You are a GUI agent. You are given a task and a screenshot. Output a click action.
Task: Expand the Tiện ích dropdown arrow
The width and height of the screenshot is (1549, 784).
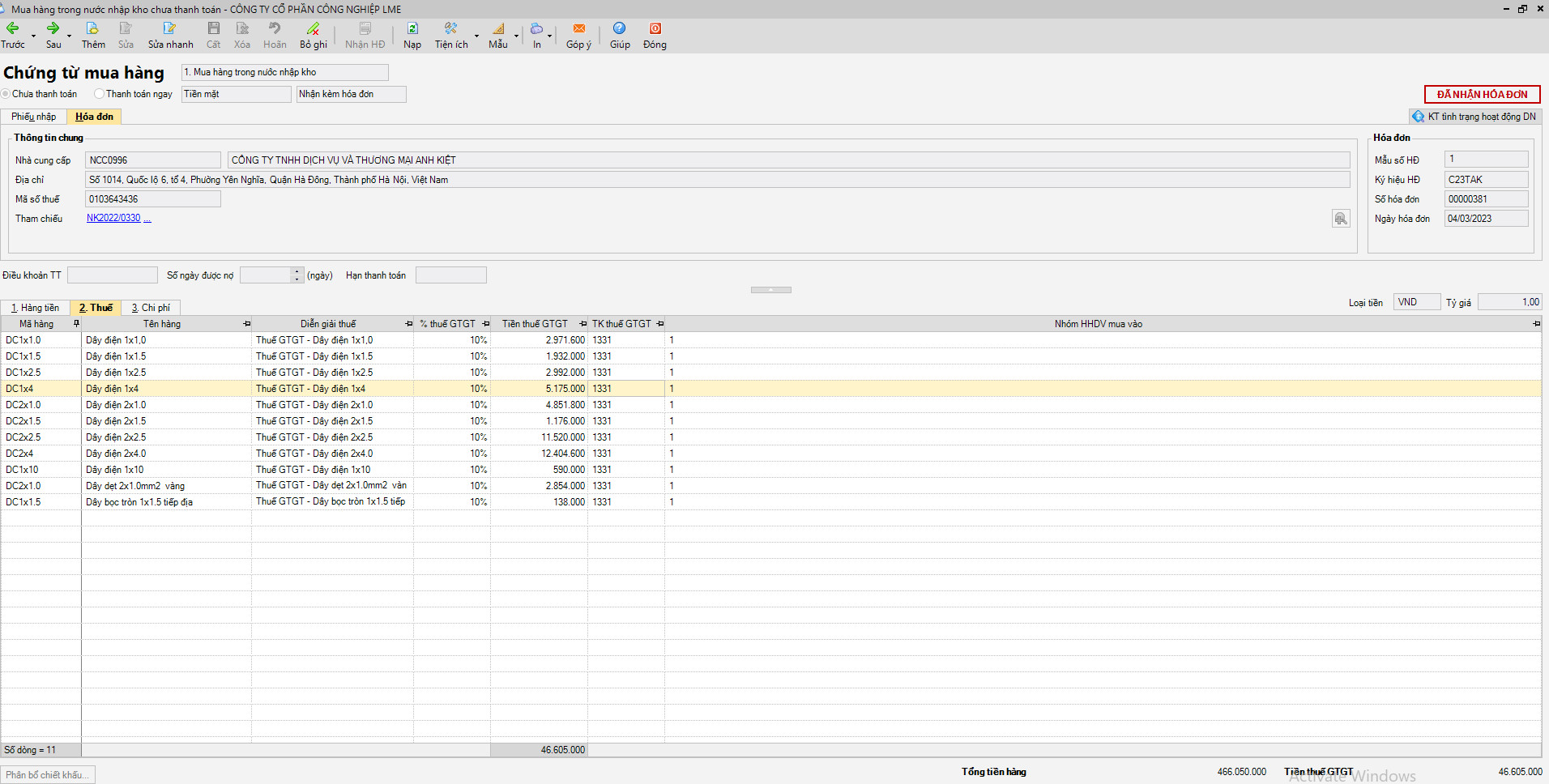476,36
